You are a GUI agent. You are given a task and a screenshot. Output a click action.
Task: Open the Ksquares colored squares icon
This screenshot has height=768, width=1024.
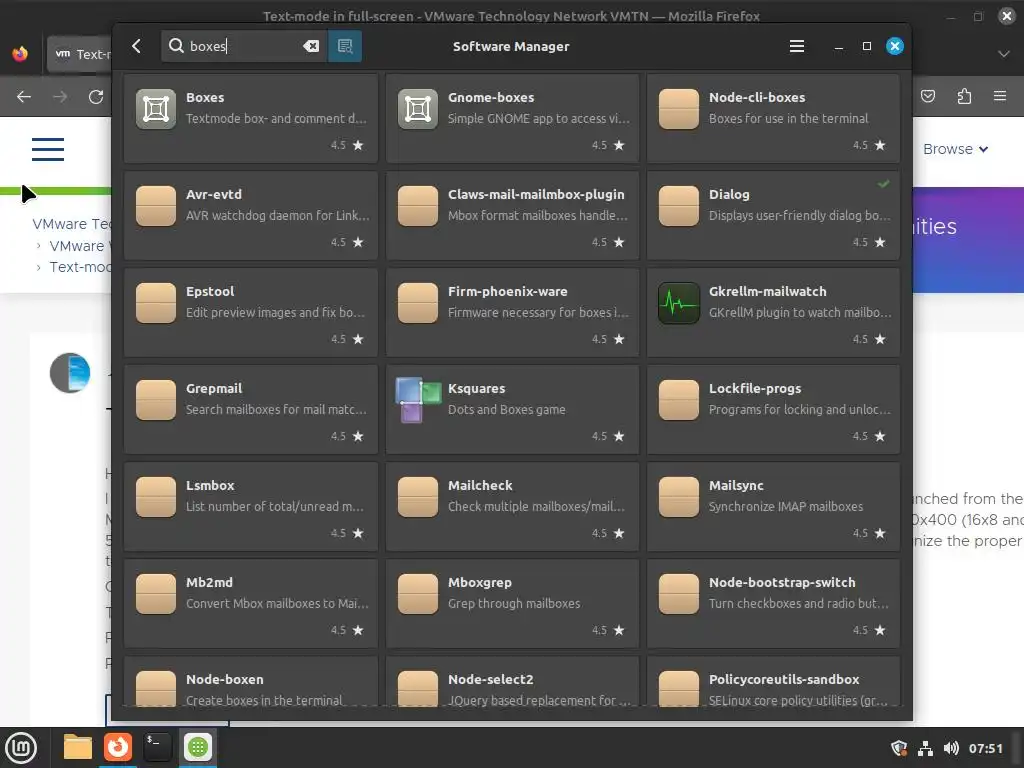coord(418,400)
